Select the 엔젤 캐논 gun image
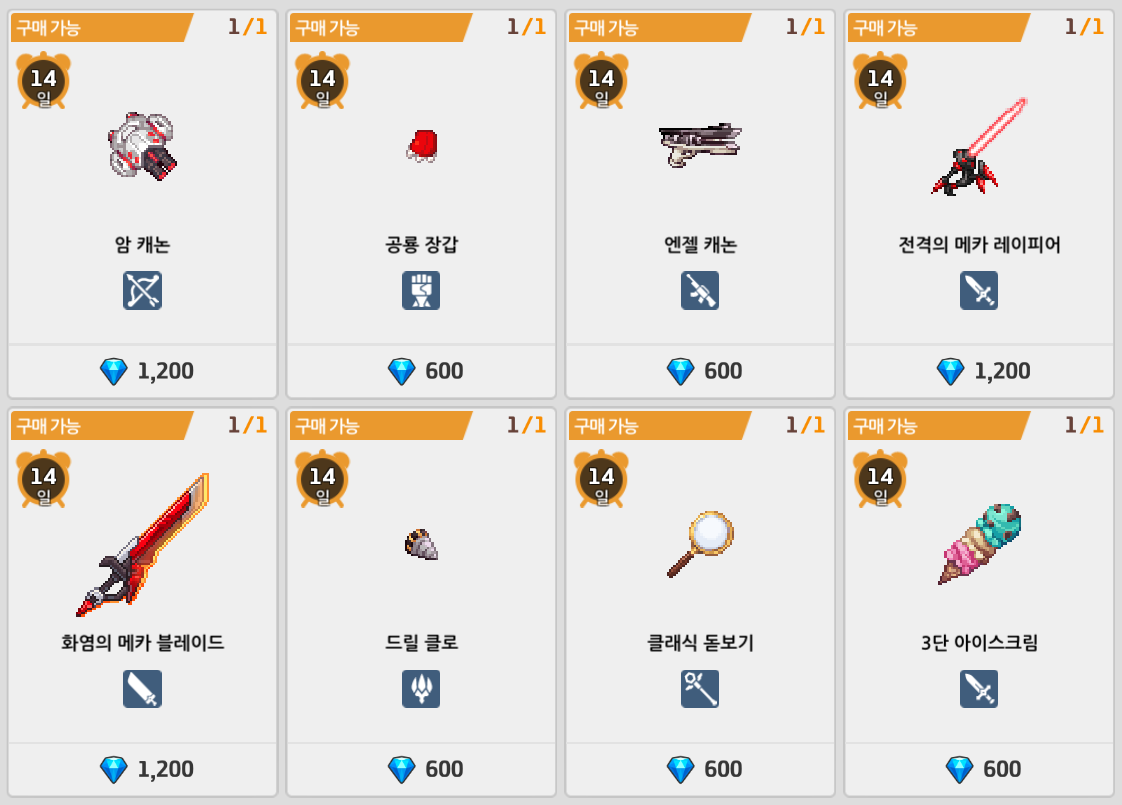Image resolution: width=1122 pixels, height=805 pixels. pyautogui.click(x=700, y=145)
